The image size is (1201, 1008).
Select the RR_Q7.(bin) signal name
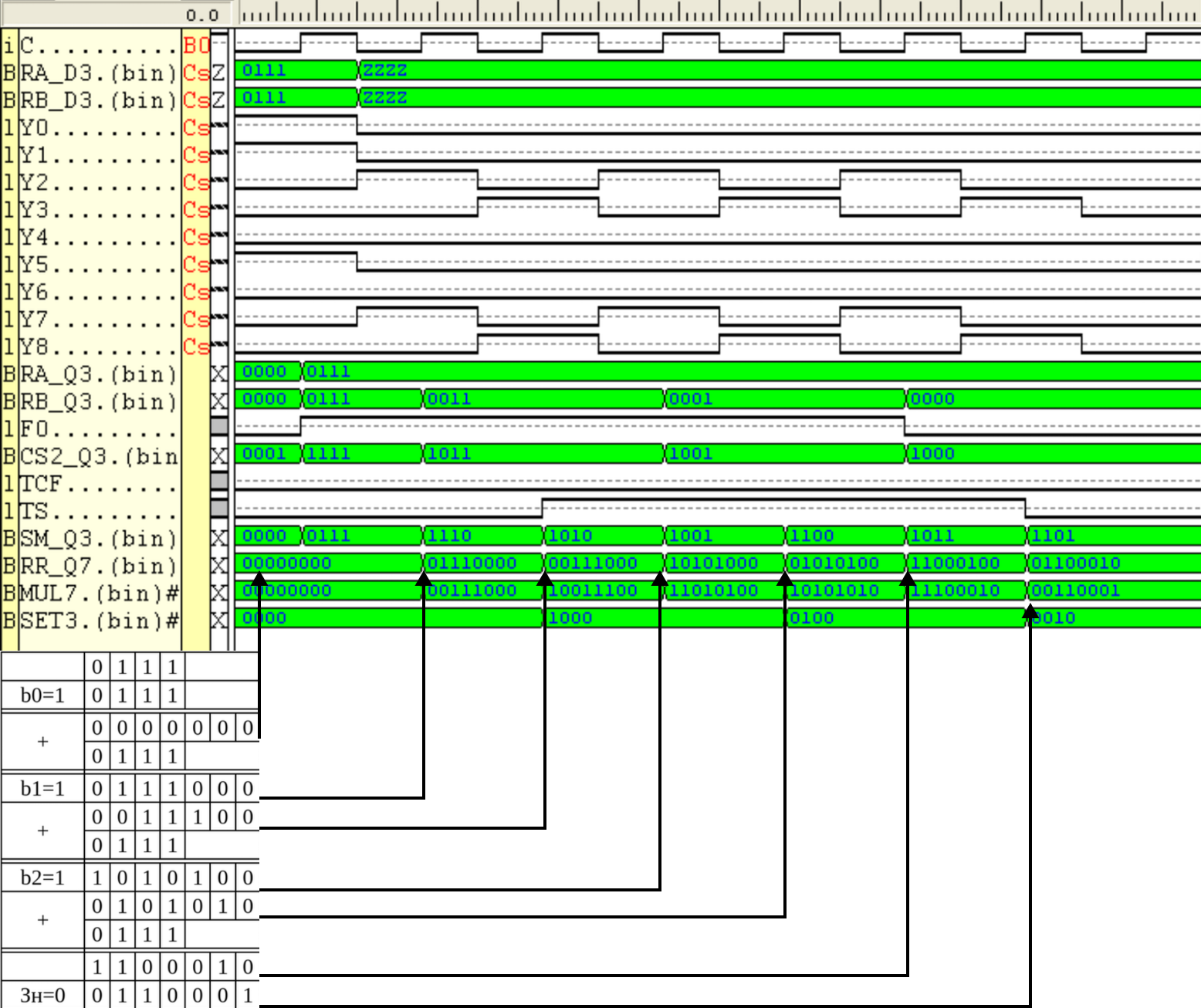98,566
